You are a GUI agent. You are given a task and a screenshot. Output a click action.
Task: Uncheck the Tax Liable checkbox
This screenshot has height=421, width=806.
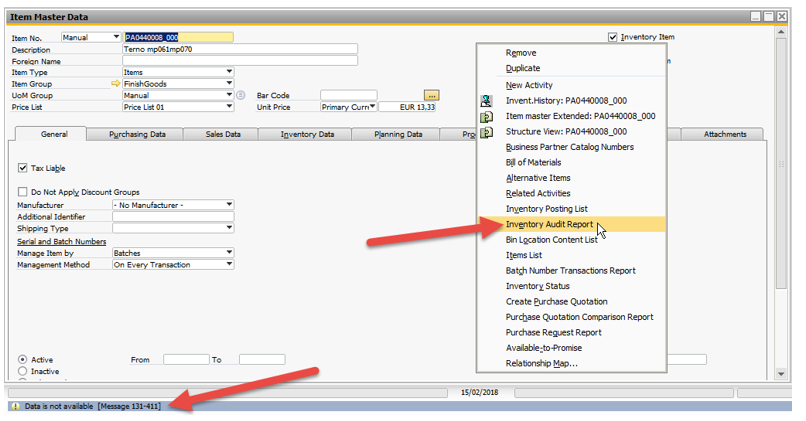tap(22, 168)
